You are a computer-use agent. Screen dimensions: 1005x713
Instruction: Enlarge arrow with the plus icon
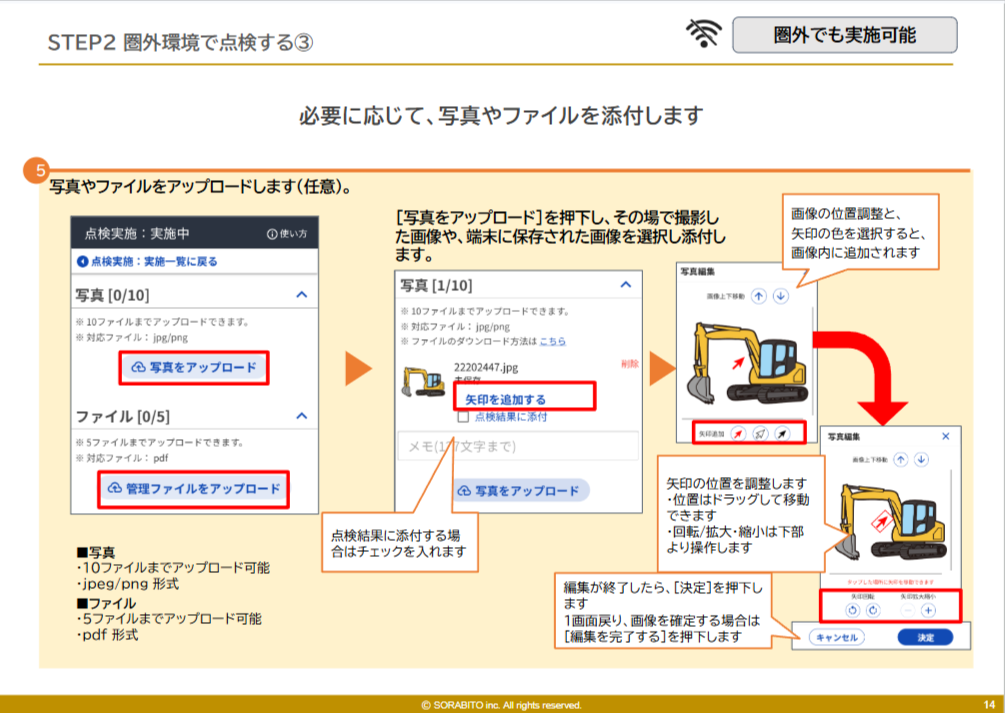tap(928, 610)
